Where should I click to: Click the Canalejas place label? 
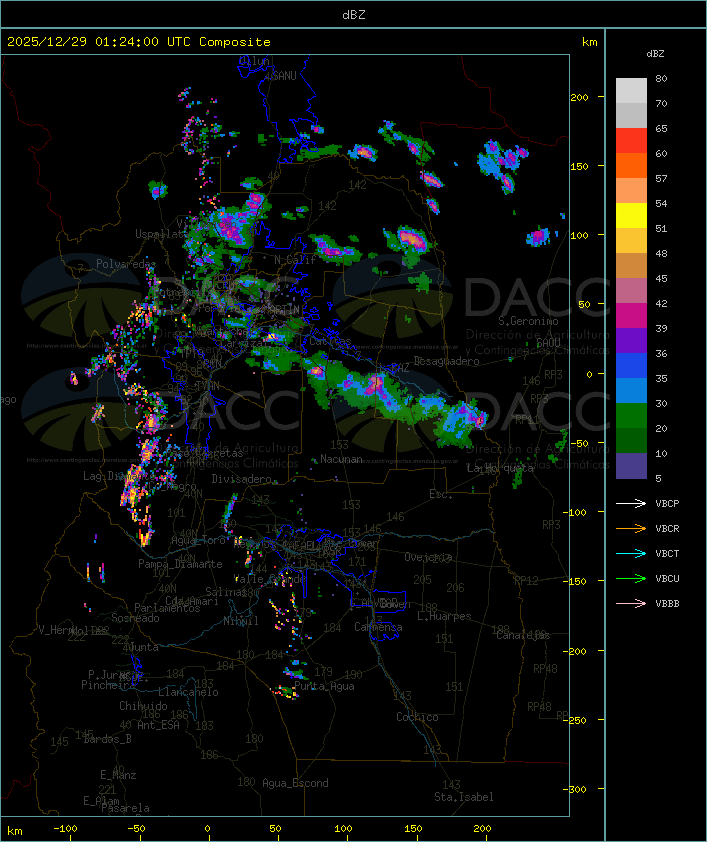[x=523, y=635]
